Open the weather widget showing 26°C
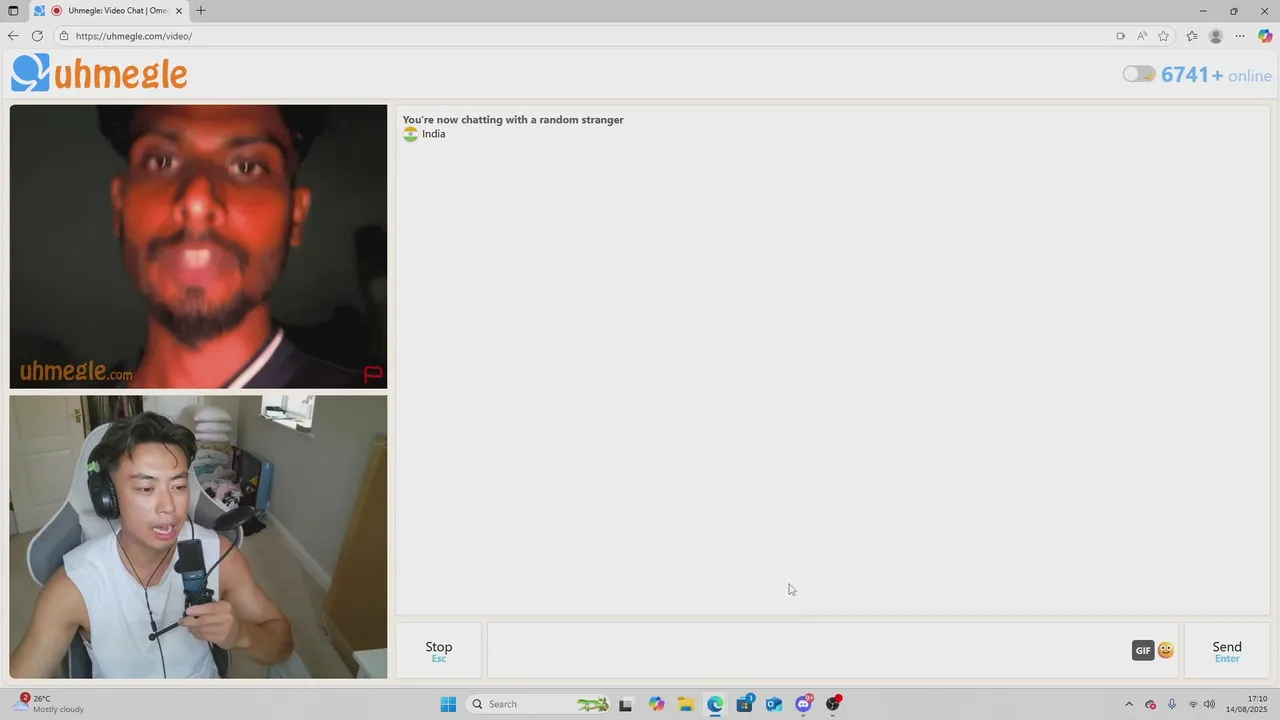Image resolution: width=1280 pixels, height=720 pixels. (50, 704)
